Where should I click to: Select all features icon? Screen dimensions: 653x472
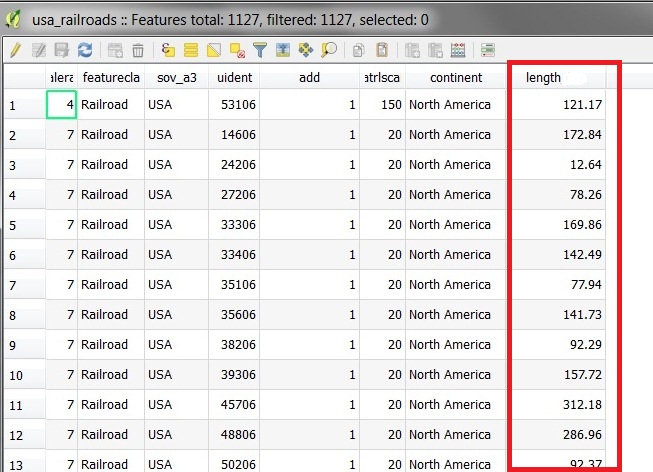pos(191,50)
